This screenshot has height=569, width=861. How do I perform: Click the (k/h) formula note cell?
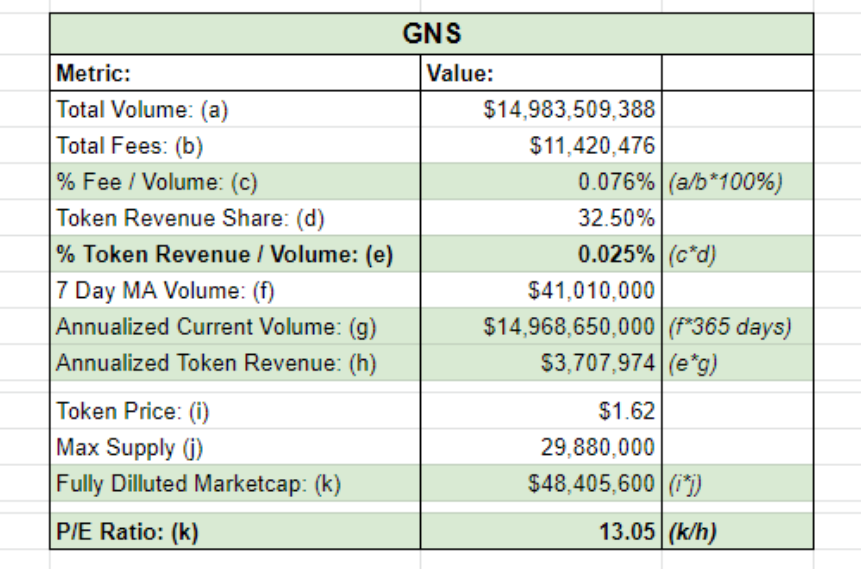point(691,531)
